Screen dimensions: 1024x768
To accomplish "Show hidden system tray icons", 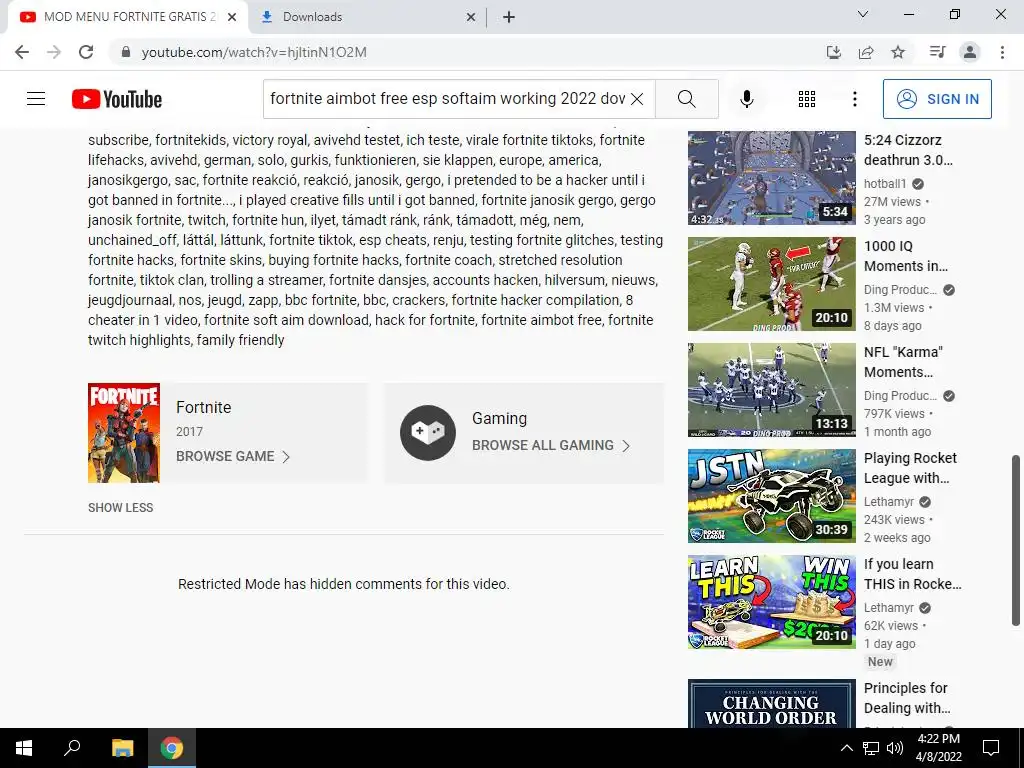I will pos(846,748).
